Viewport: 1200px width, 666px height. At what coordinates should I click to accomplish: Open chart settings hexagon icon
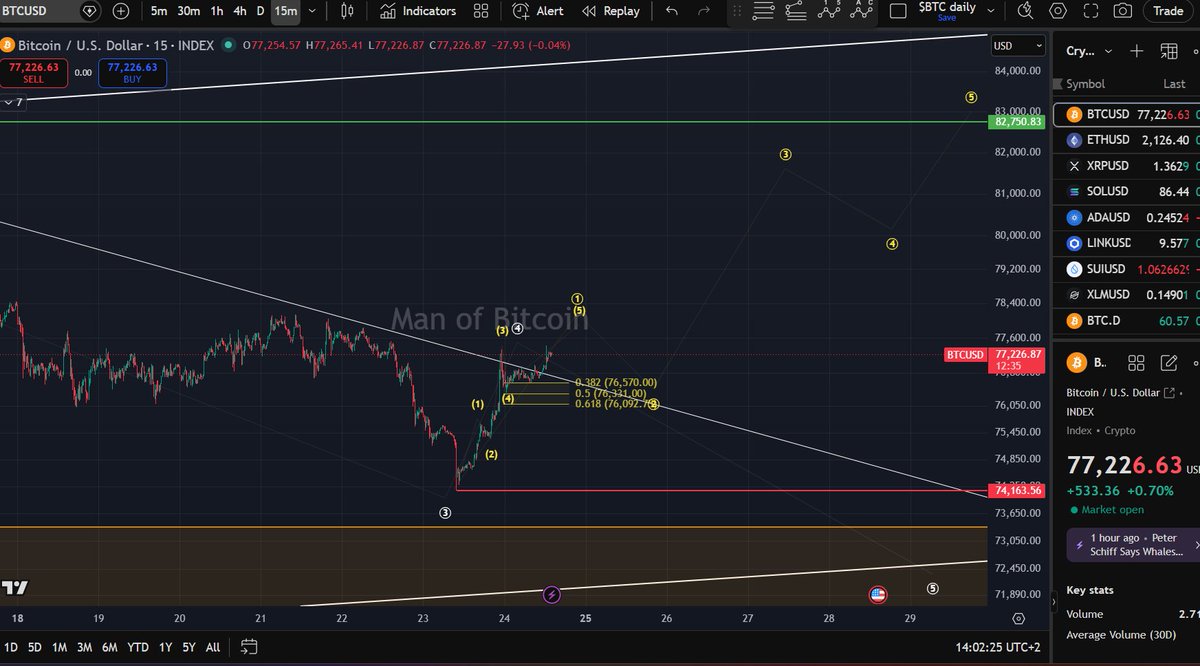[x=1058, y=11]
